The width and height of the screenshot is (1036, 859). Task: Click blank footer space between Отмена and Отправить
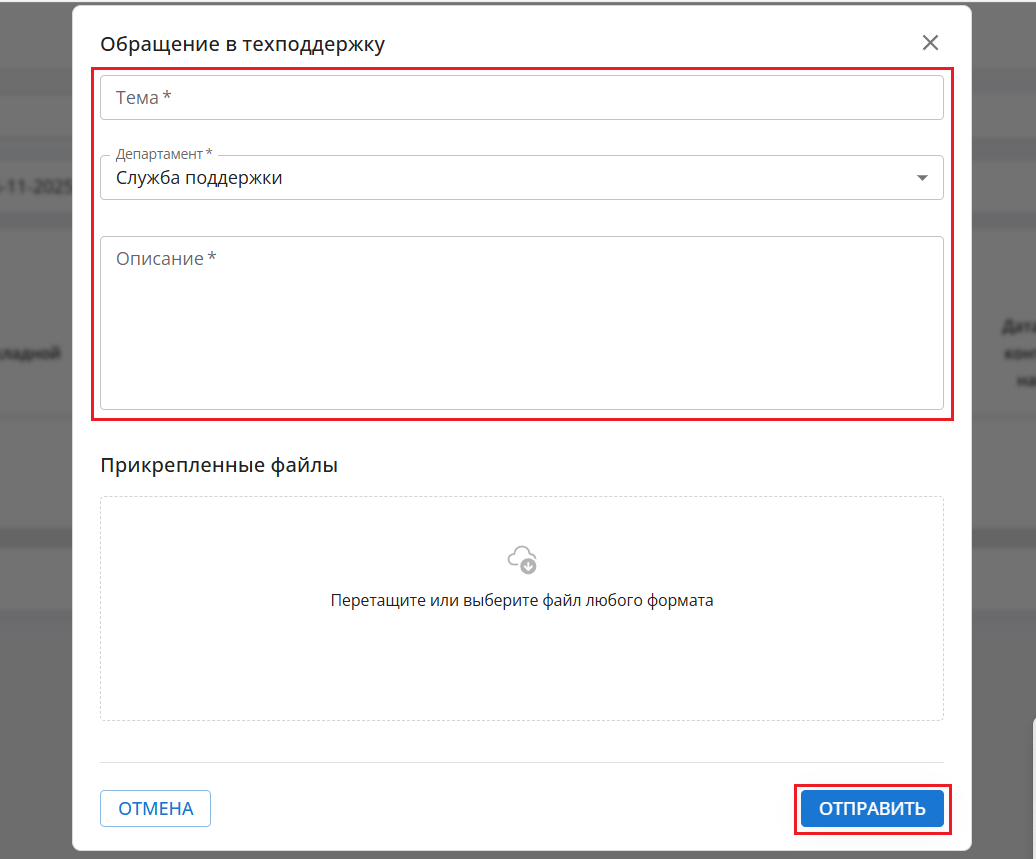pyautogui.click(x=500, y=808)
